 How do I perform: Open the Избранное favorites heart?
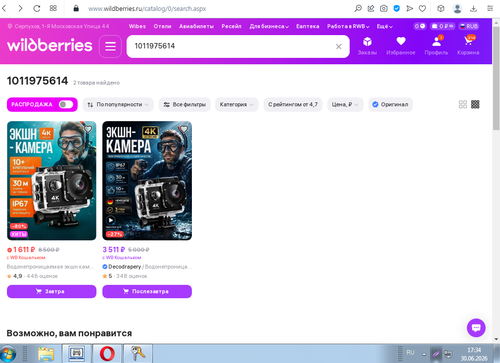[401, 46]
